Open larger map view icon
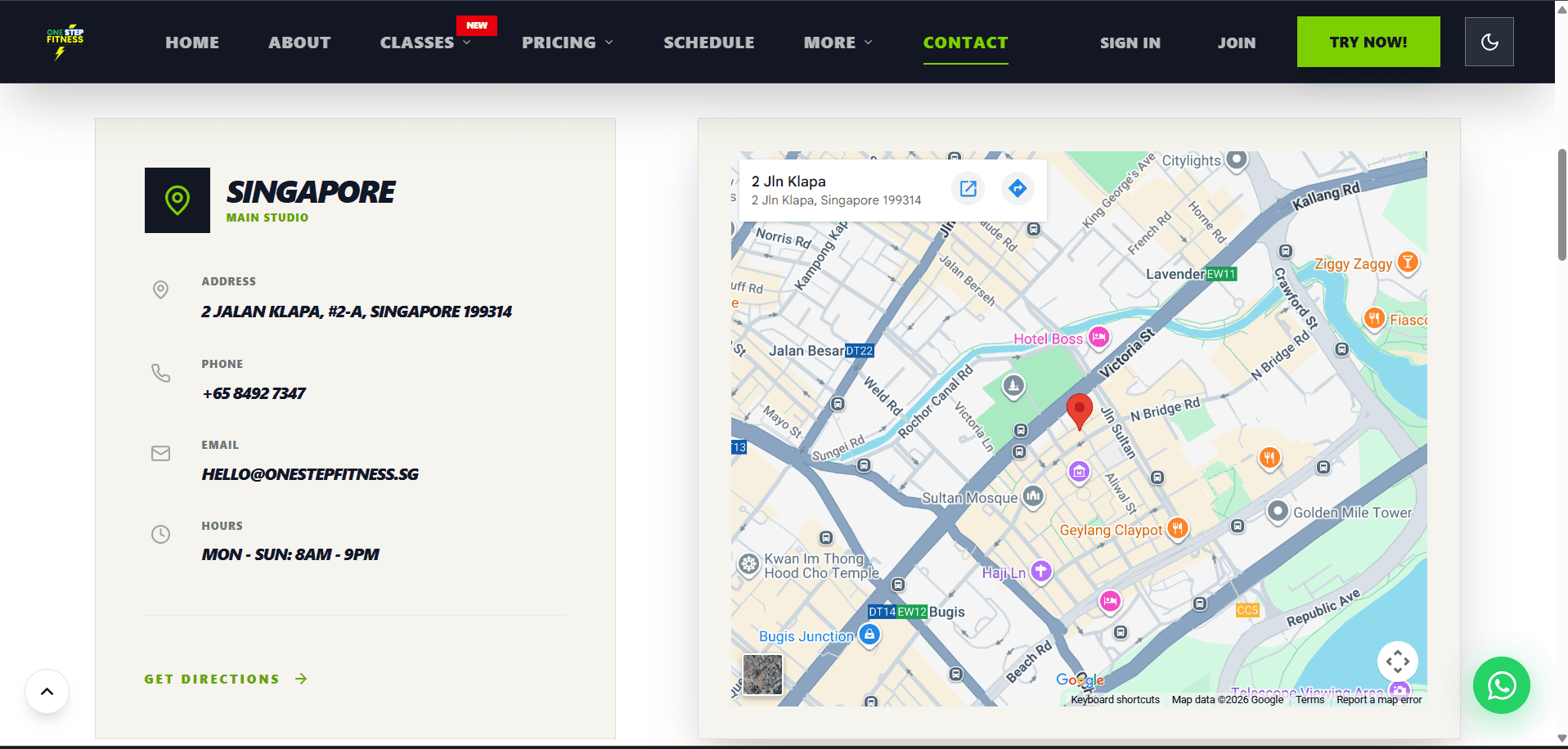Screen dimensions: 1568x749 click(x=968, y=188)
